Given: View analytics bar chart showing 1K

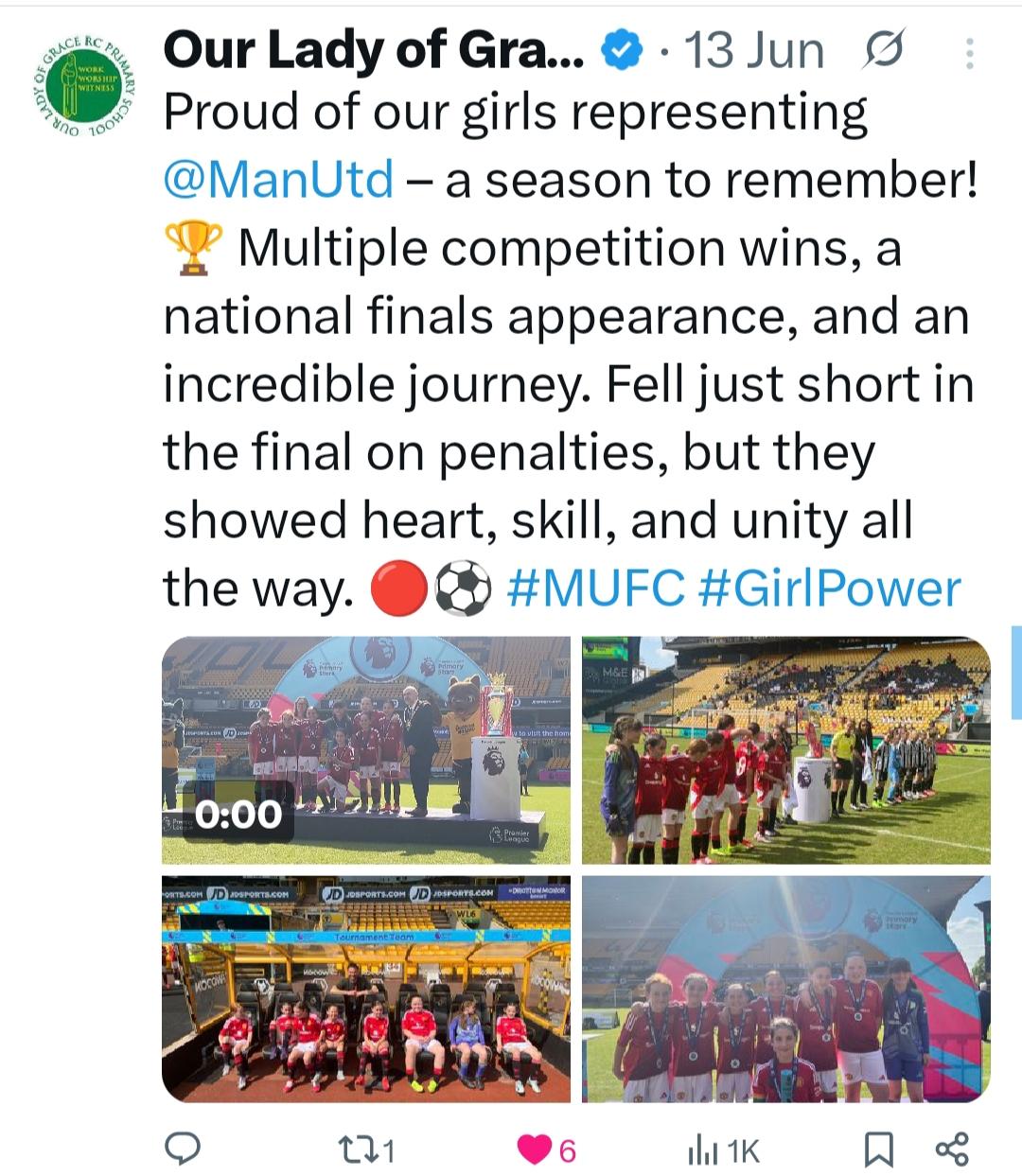Looking at the screenshot, I should tap(722, 1150).
